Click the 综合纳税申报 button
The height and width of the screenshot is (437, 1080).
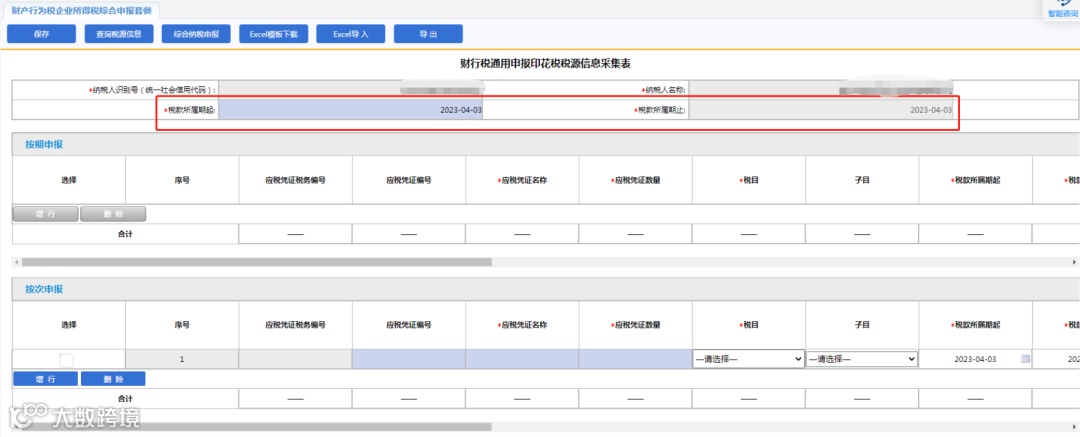196,34
